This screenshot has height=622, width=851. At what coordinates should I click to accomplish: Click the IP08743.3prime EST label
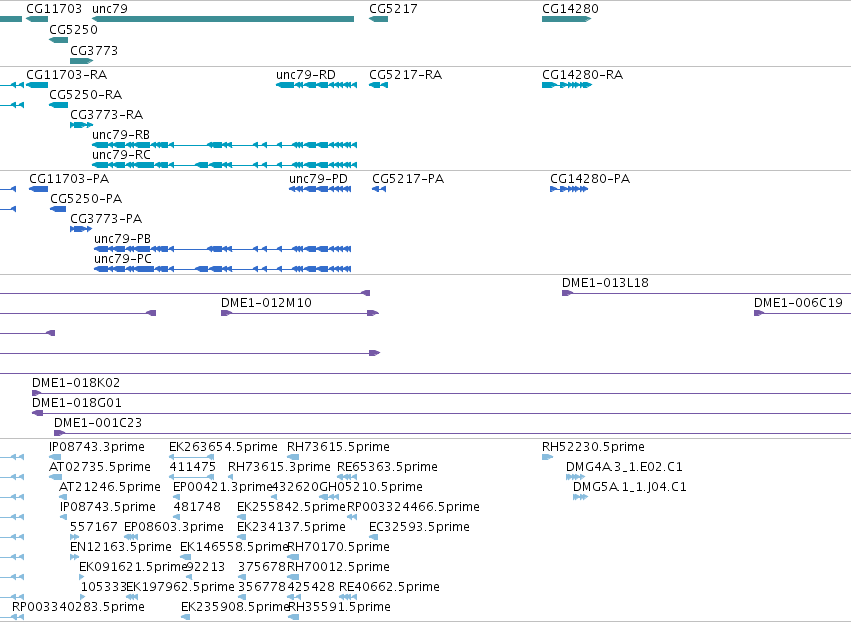tap(97, 447)
